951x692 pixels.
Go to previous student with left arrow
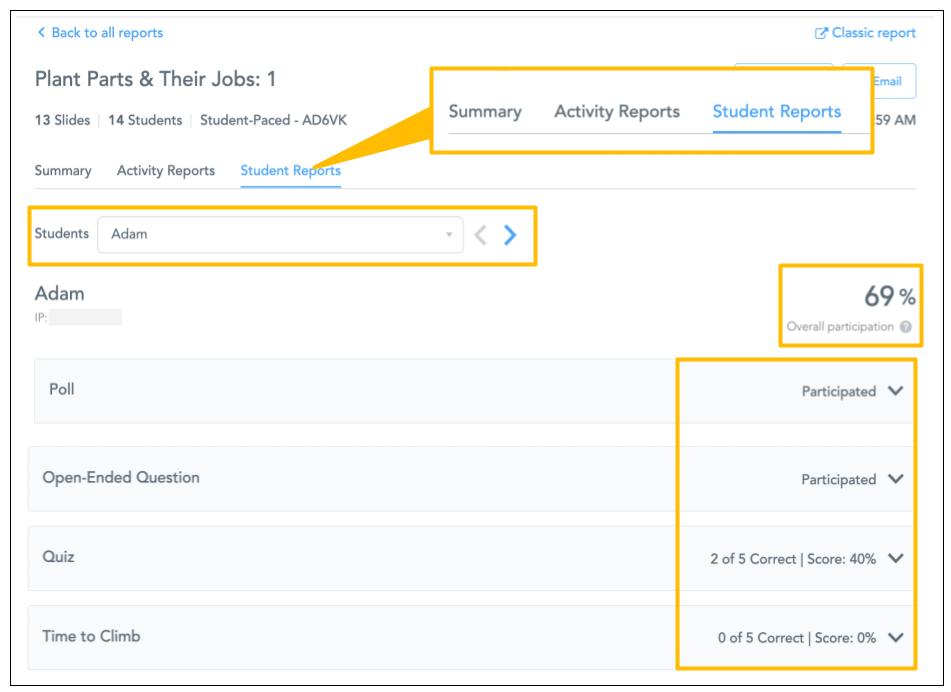481,235
